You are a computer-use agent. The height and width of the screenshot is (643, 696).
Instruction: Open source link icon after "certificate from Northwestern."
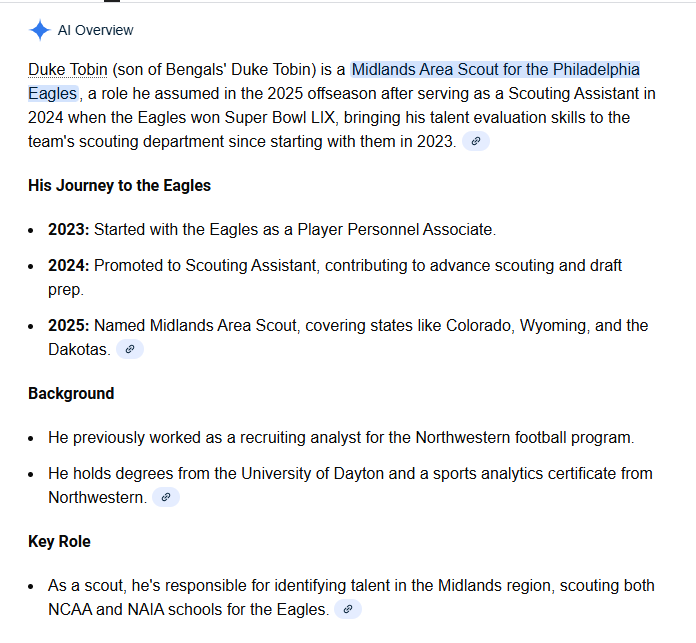coord(166,497)
